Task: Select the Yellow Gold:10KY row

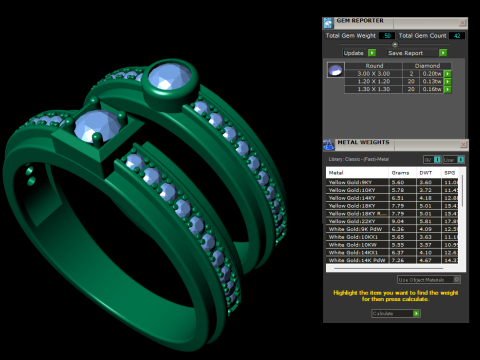Action: pyautogui.click(x=392, y=190)
